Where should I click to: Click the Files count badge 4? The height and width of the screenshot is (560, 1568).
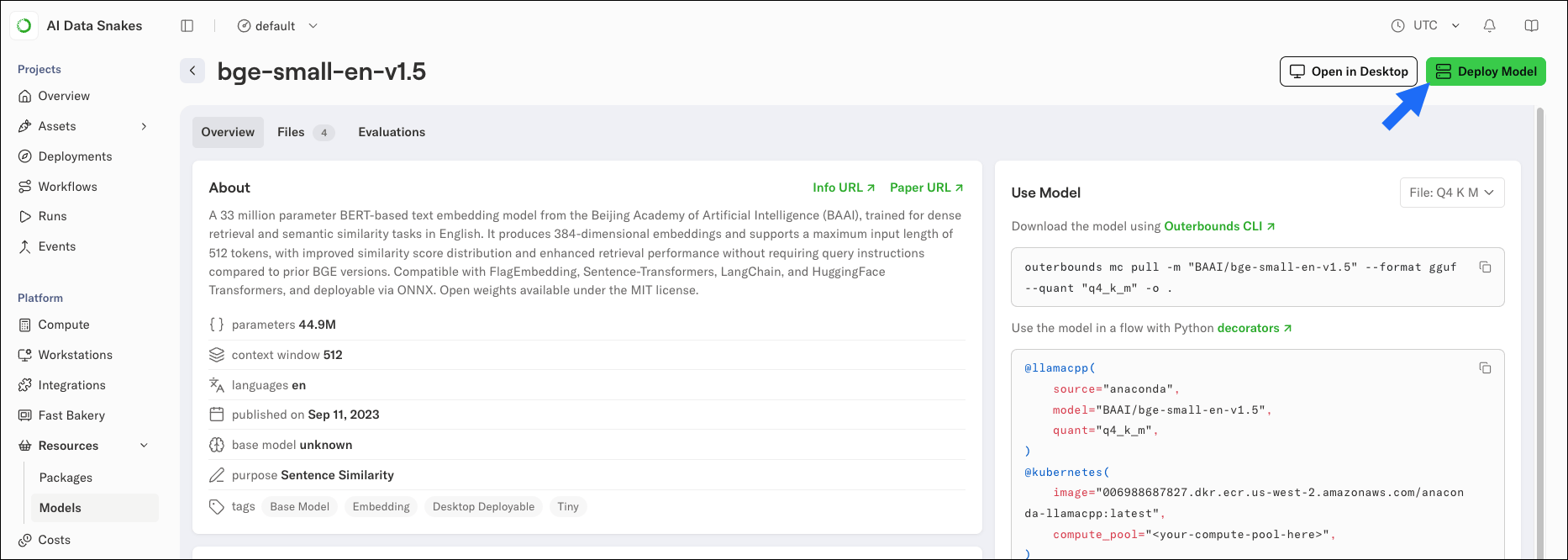324,133
